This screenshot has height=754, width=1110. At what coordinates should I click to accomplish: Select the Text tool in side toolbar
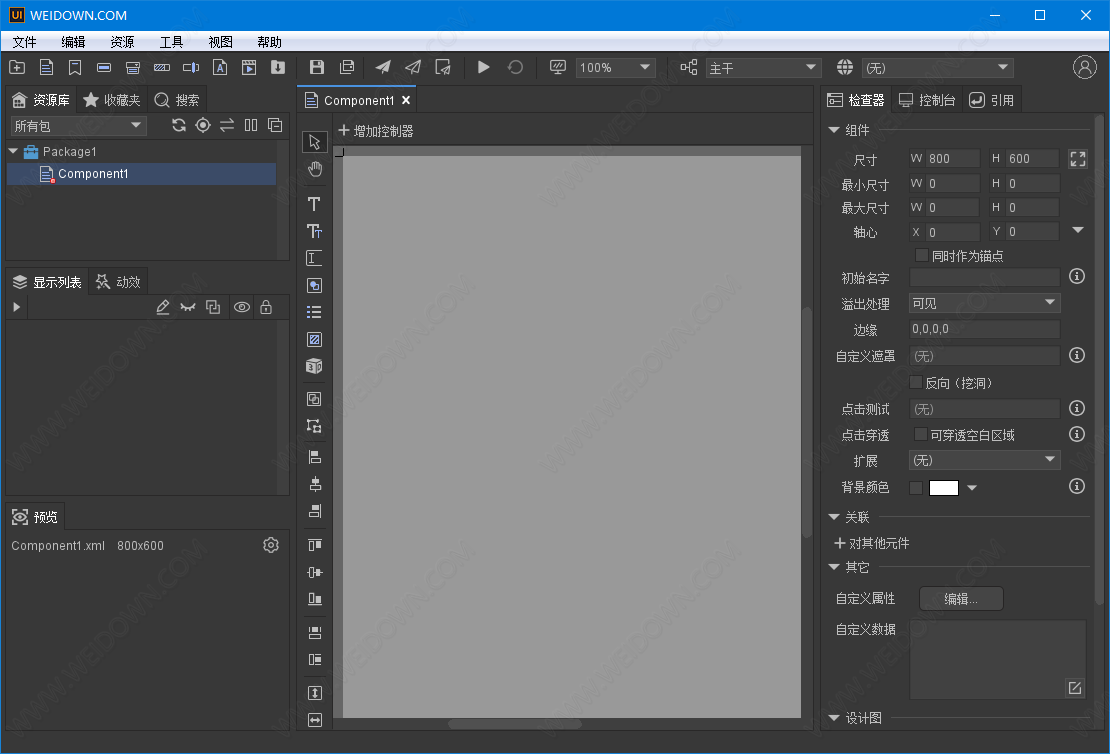pyautogui.click(x=314, y=204)
